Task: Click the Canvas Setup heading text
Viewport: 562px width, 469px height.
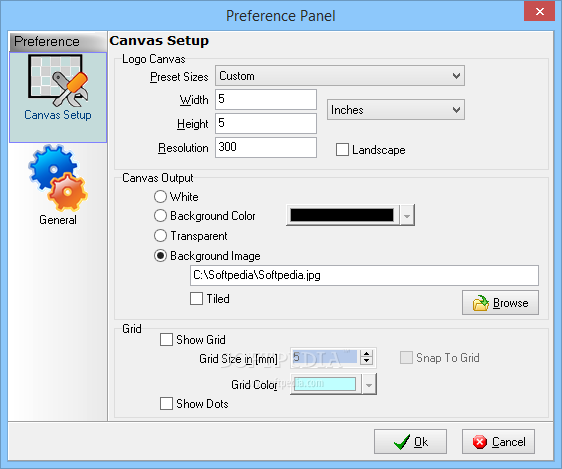Action: coord(159,40)
